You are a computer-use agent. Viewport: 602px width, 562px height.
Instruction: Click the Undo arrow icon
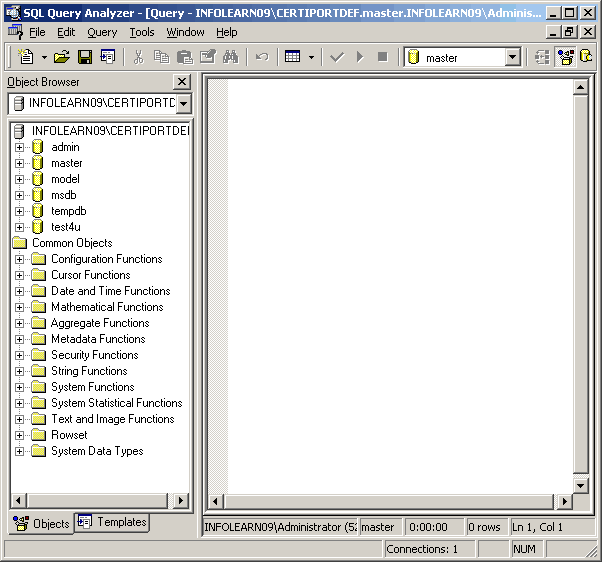point(262,57)
